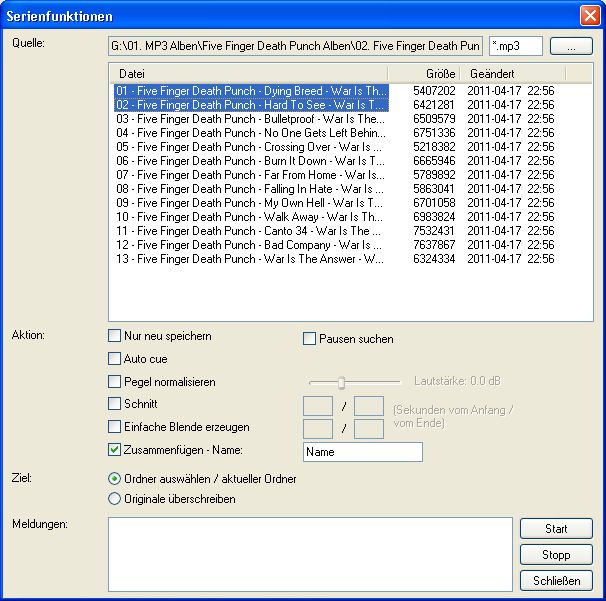Enable the Auto cue option

[x=114, y=359]
